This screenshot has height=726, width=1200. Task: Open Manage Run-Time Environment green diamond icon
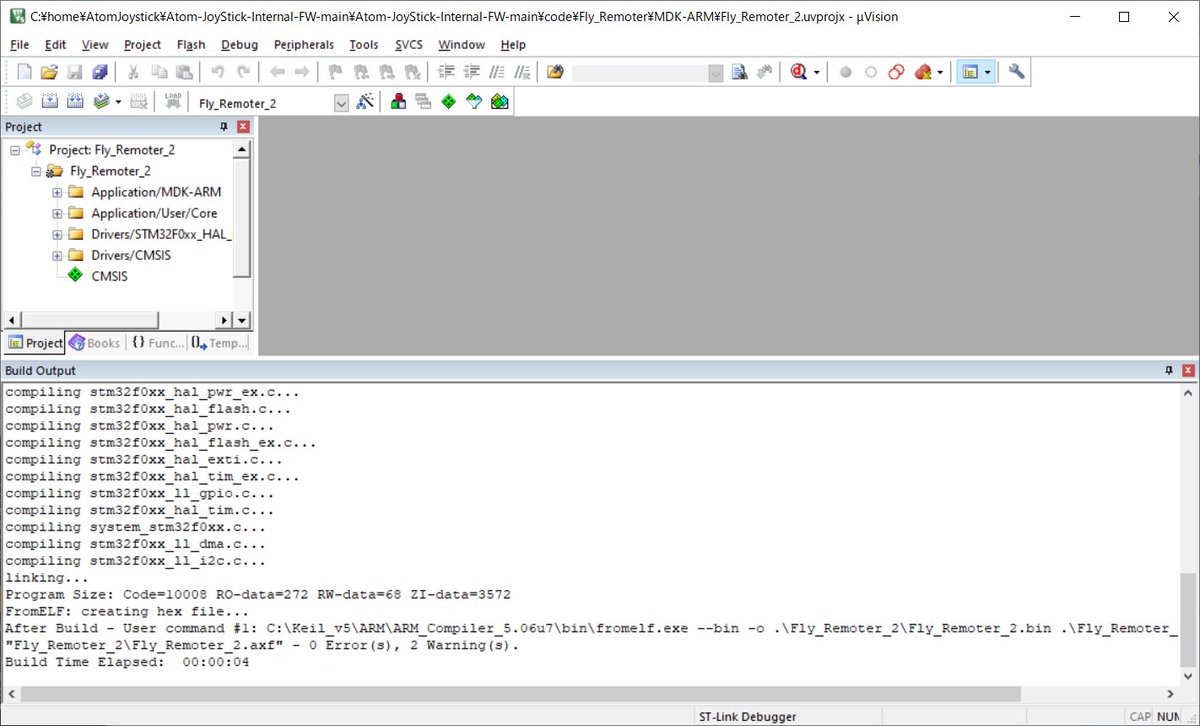(x=448, y=102)
